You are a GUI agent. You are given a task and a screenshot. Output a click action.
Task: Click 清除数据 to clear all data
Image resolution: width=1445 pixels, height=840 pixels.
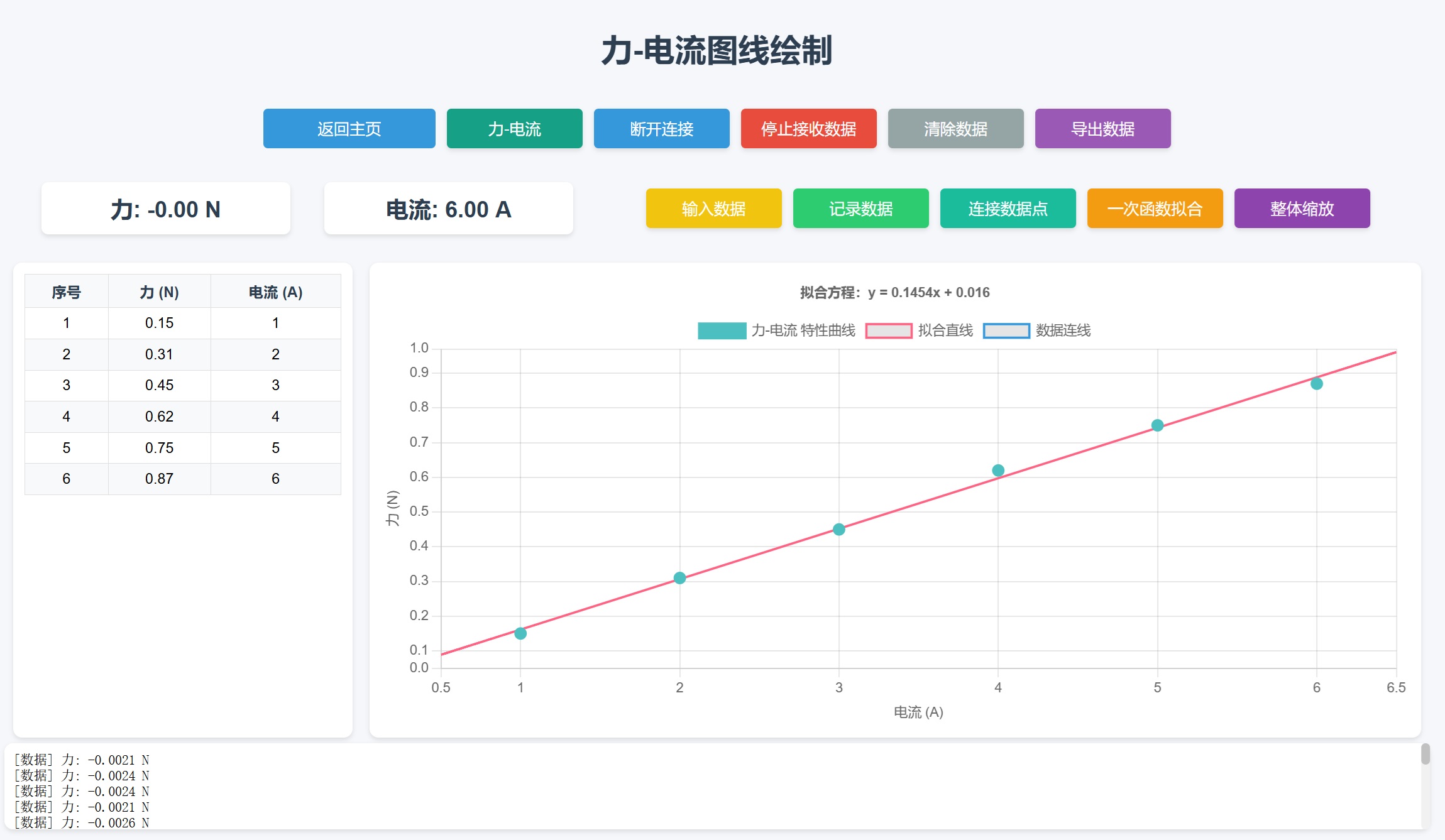[955, 129]
